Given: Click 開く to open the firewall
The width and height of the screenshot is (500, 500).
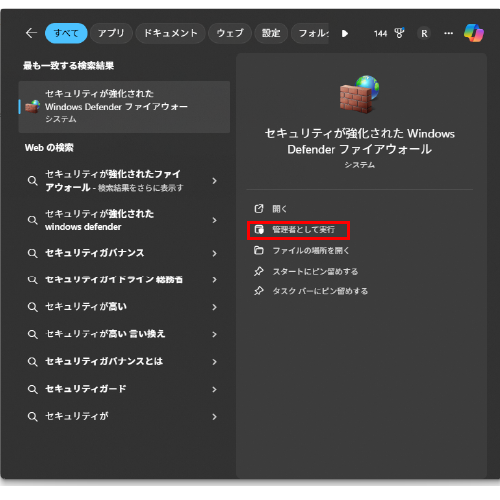Looking at the screenshot, I should coord(279,209).
